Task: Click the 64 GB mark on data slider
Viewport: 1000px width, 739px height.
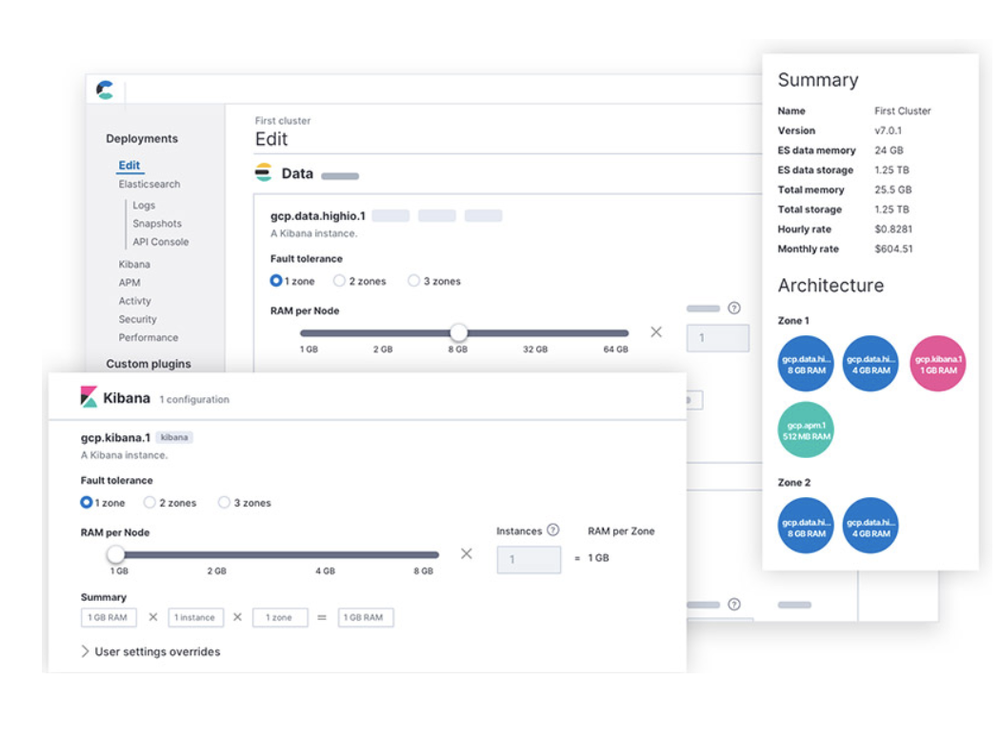Action: click(615, 349)
